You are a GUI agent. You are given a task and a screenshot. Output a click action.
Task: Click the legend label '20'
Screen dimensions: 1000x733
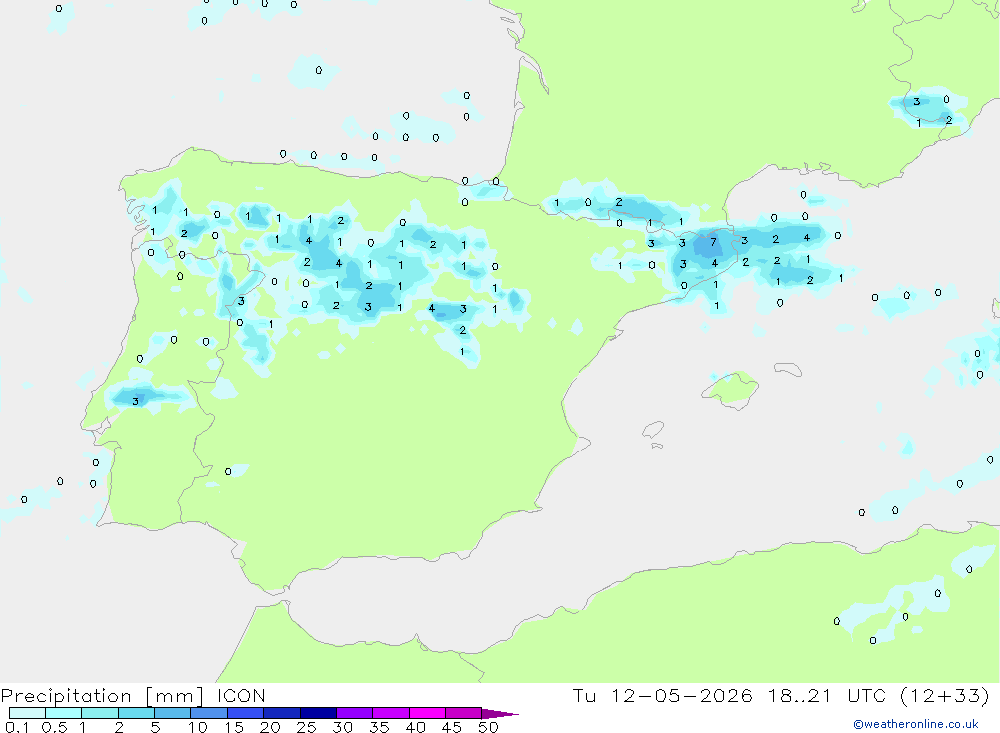[270, 727]
